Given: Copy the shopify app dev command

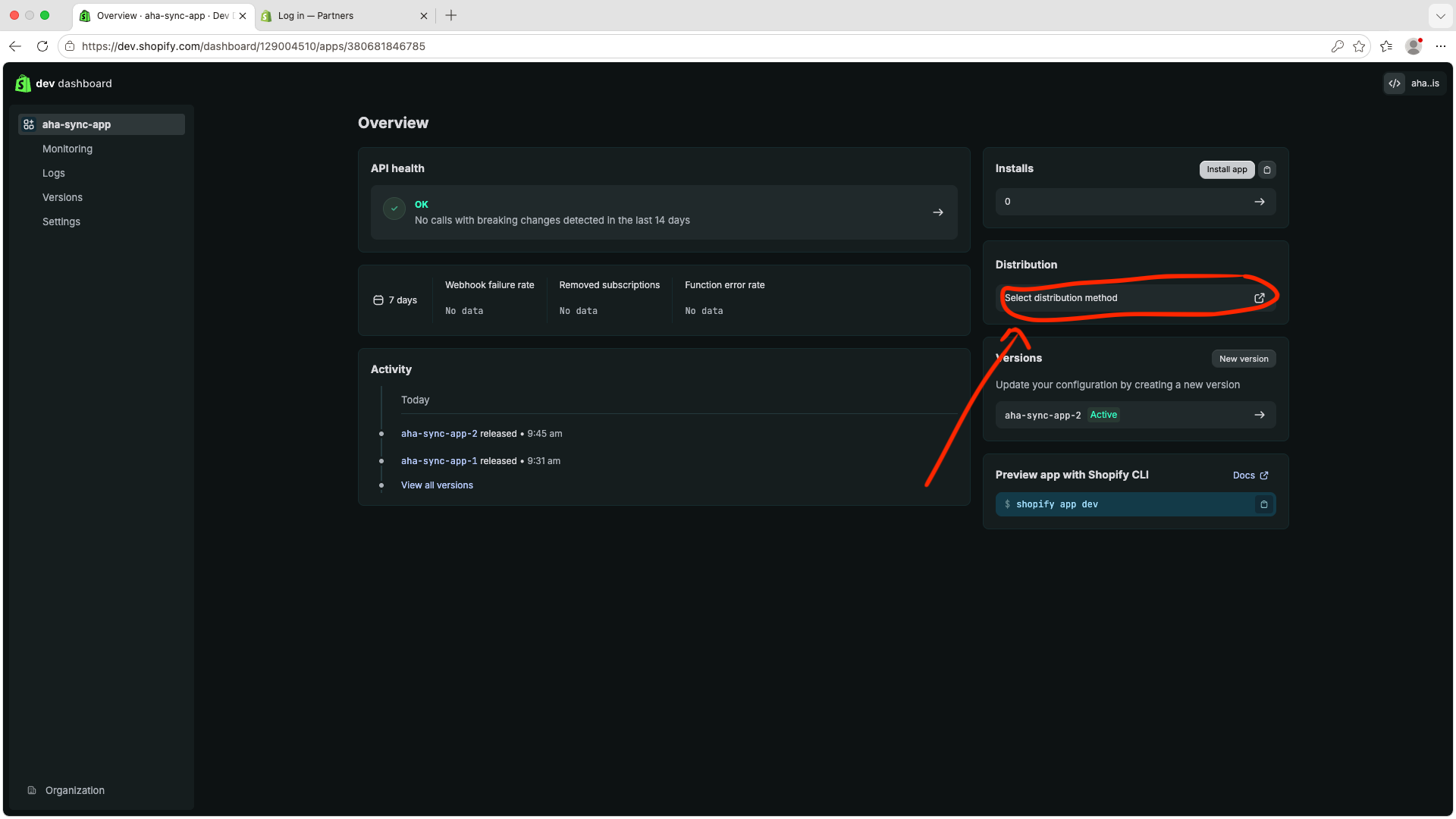Looking at the screenshot, I should coord(1263,504).
